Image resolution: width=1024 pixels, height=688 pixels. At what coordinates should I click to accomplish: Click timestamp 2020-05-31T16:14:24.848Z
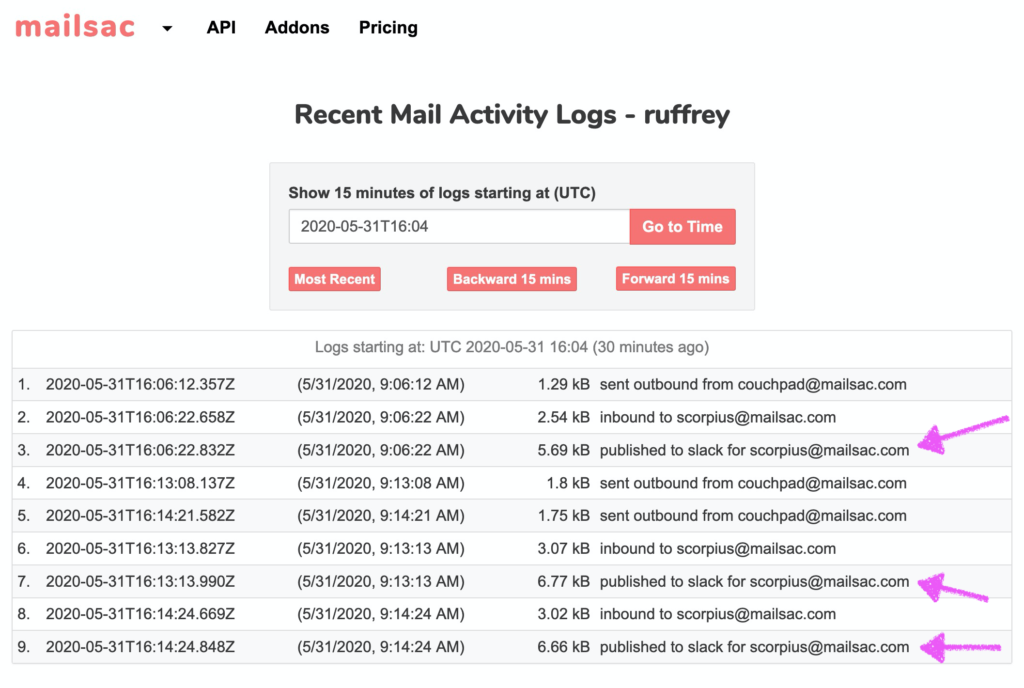140,647
